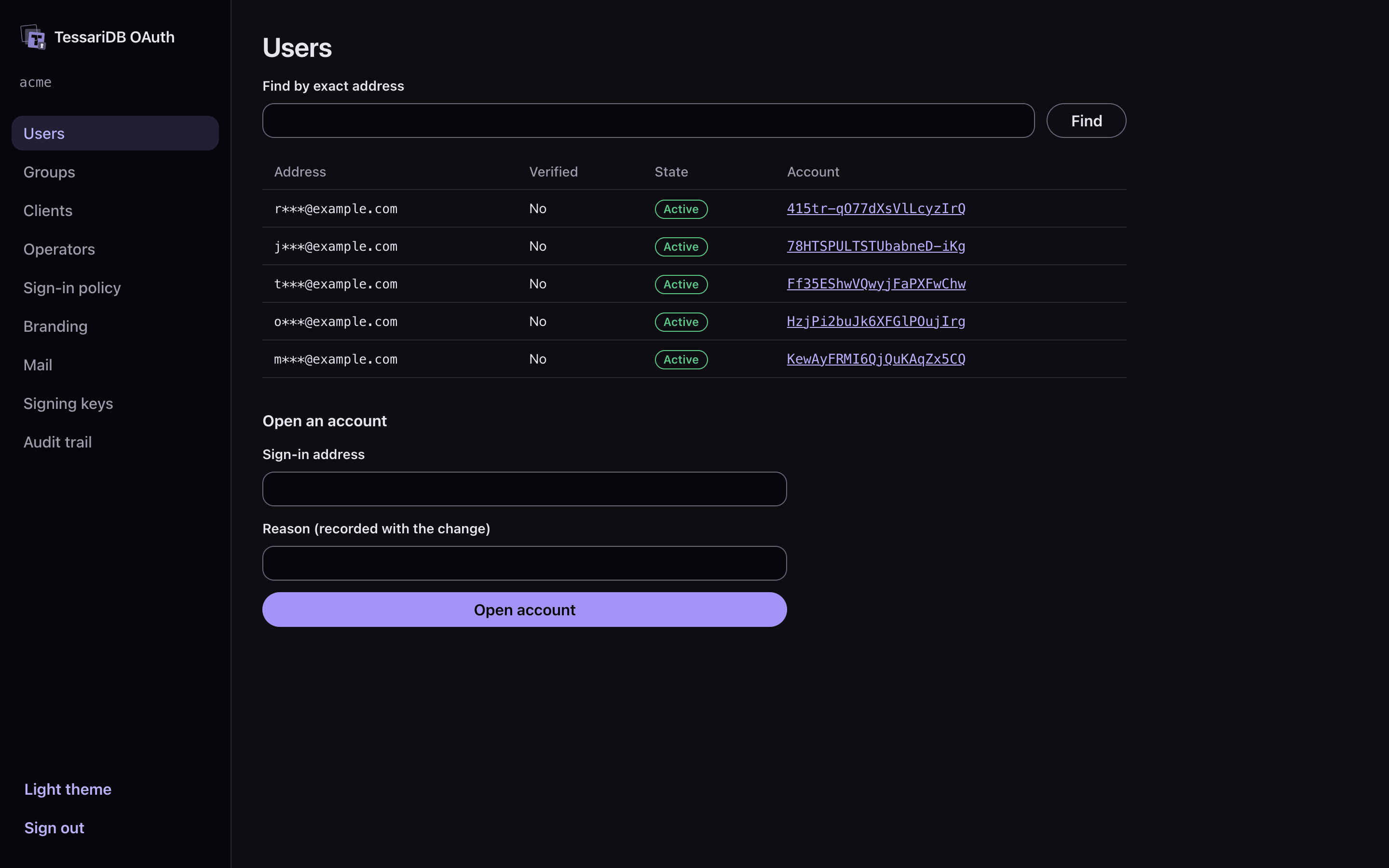Click Active badge for r***@example.com
This screenshot has width=1389, height=868.
pyautogui.click(x=681, y=209)
